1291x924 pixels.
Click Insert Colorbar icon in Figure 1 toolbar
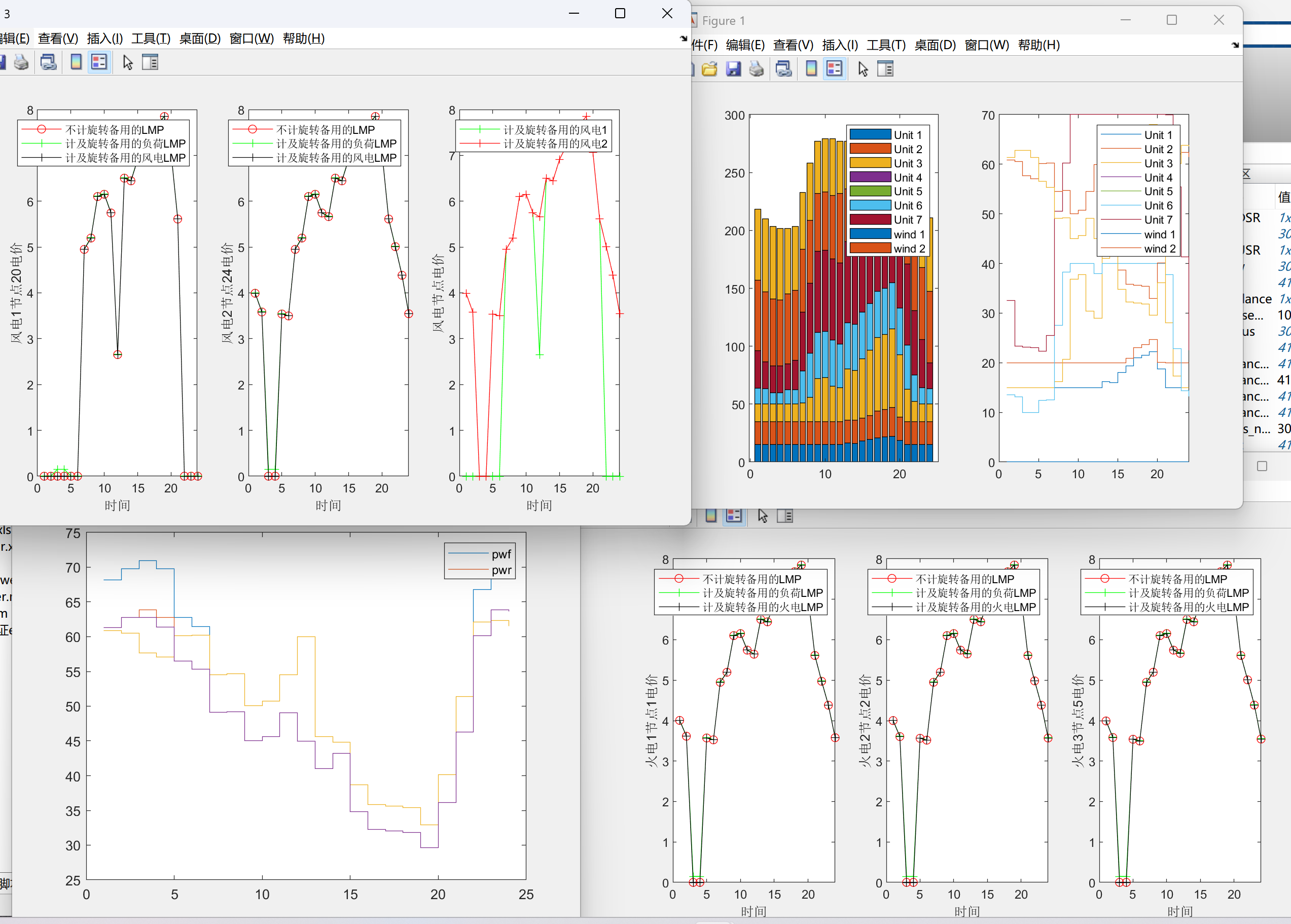tap(811, 69)
